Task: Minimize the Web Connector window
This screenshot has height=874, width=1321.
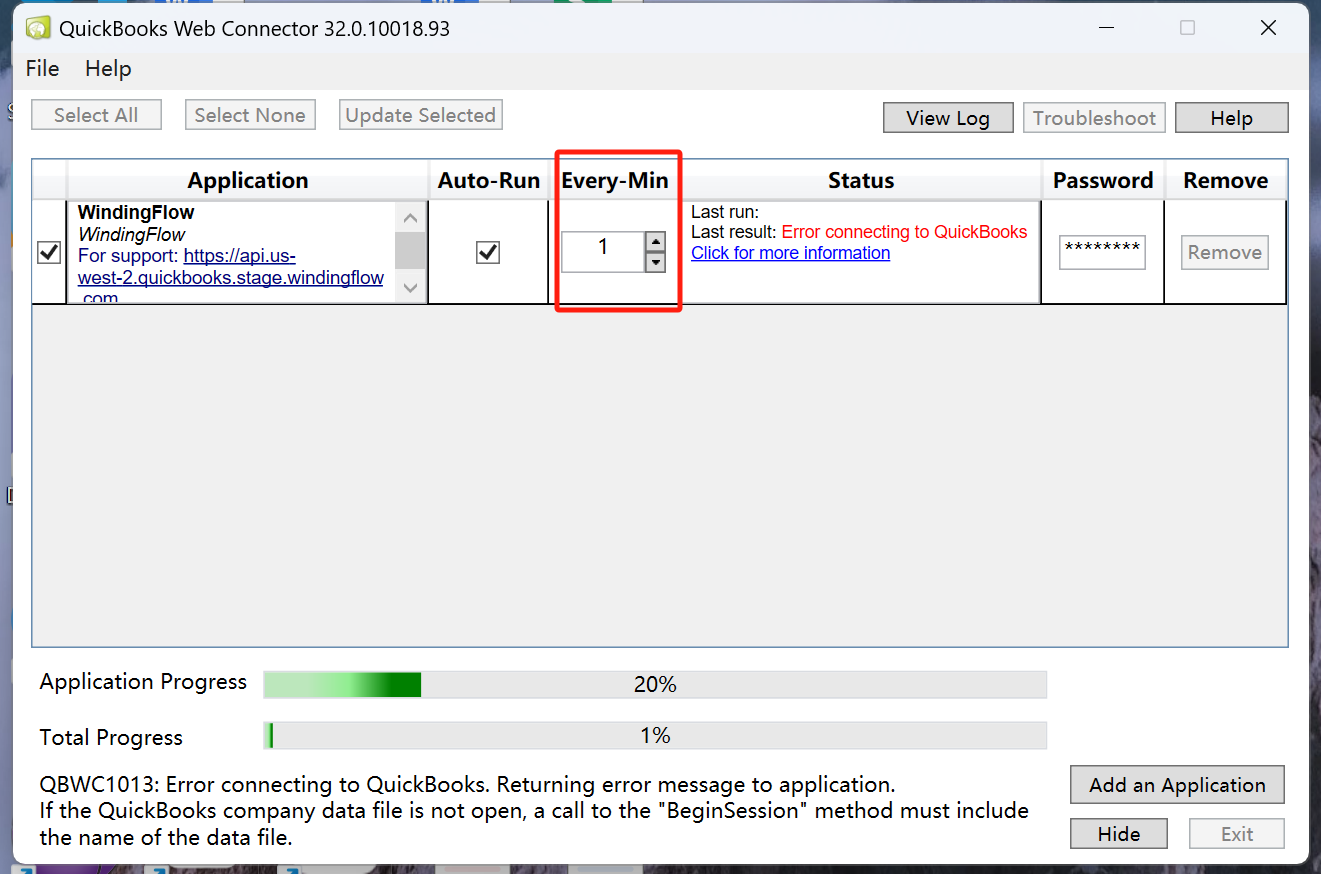Action: (x=1106, y=28)
